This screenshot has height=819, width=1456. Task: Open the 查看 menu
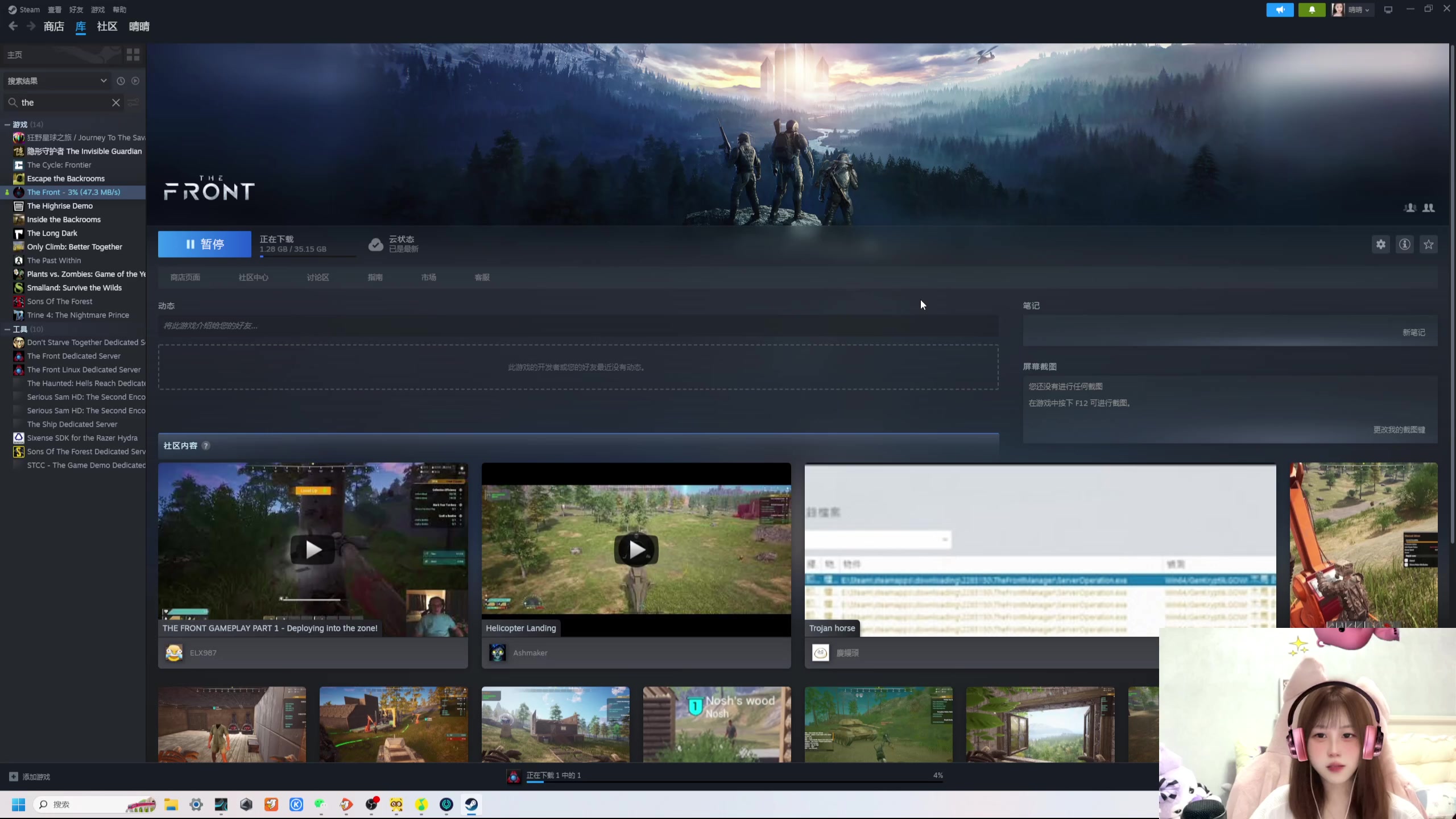point(55,10)
